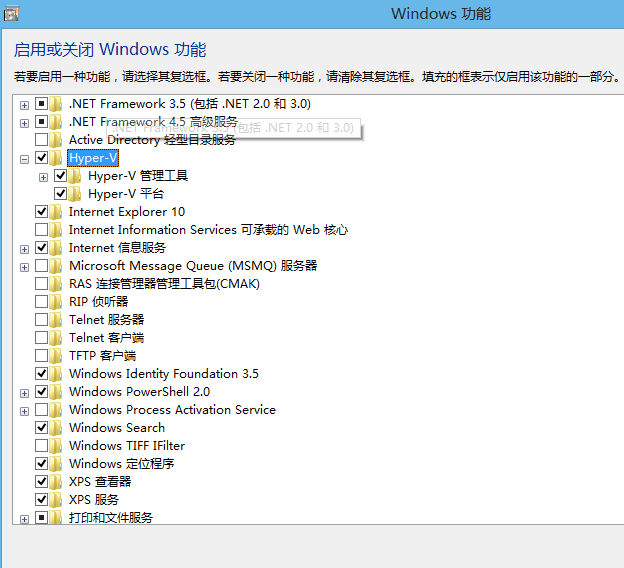This screenshot has height=568, width=624.
Task: Click folder icon beside RAS 连接管理器管理工具包
Action: point(56,284)
